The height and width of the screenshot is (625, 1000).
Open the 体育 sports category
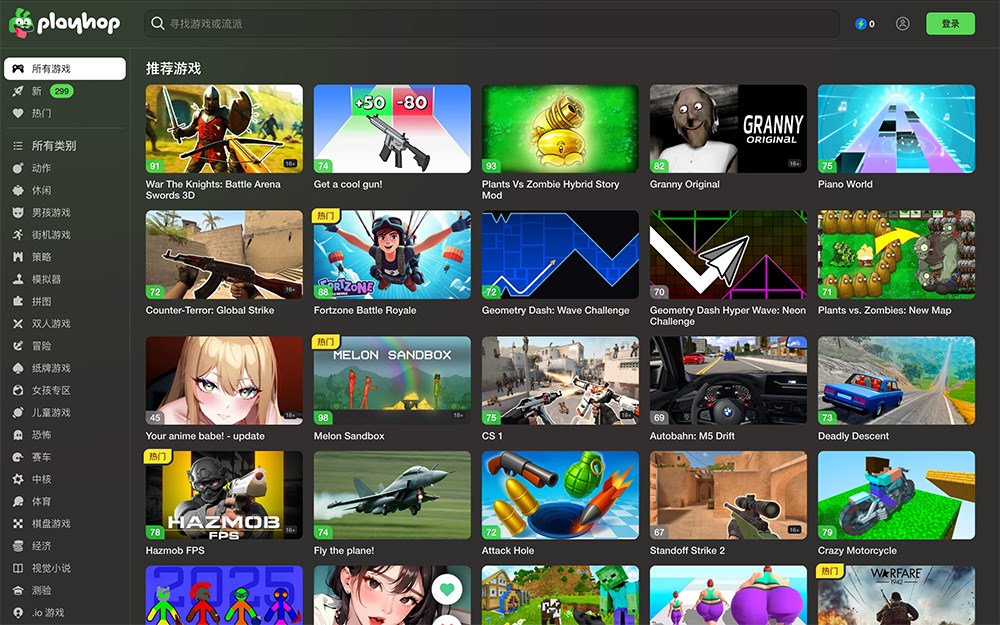point(41,501)
